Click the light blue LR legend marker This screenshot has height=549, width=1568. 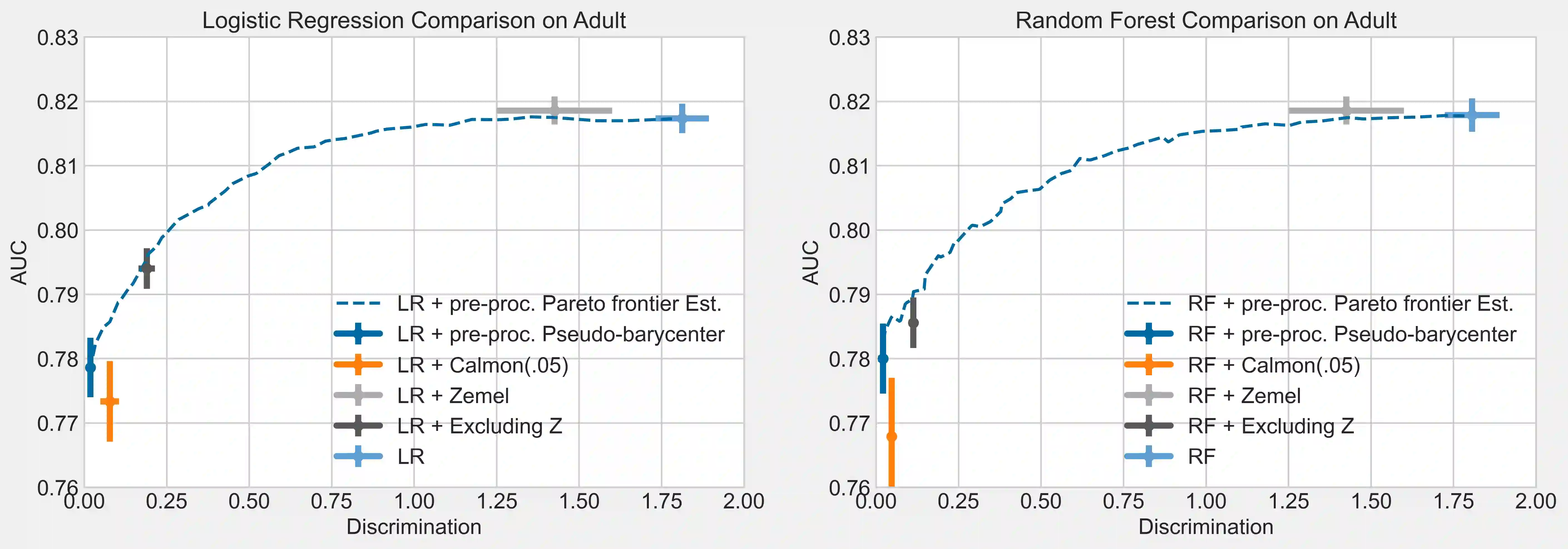[x=358, y=456]
